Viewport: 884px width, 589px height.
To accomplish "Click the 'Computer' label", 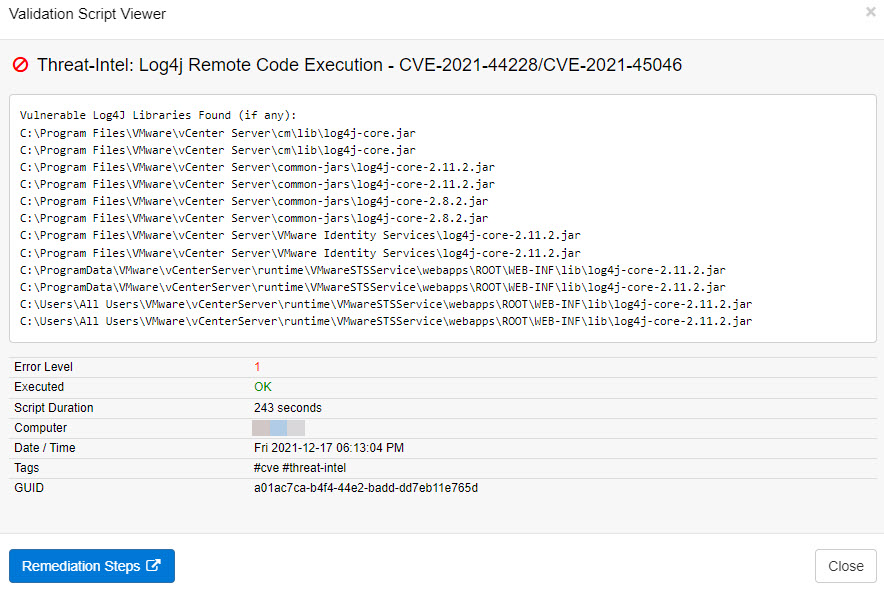I will [41, 428].
